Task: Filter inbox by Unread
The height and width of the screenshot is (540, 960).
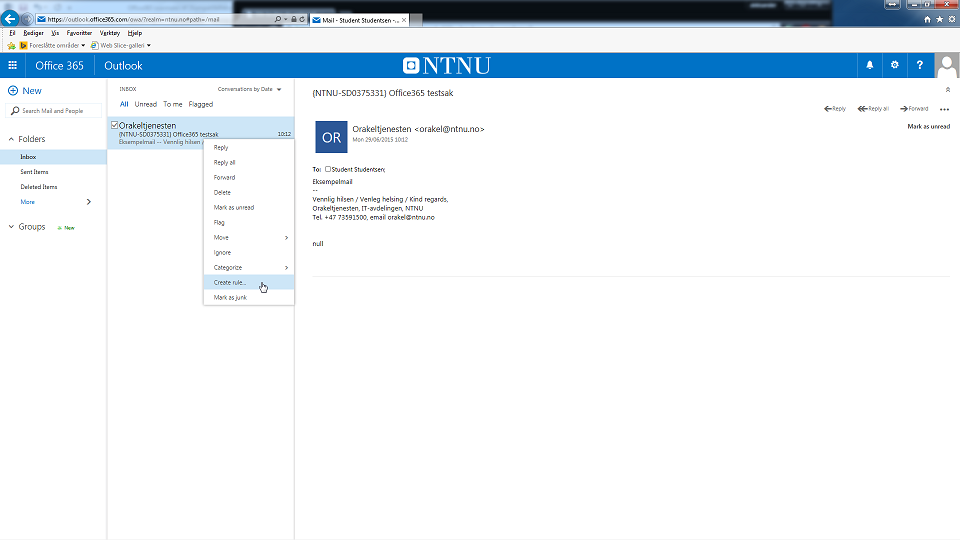Action: coord(146,104)
